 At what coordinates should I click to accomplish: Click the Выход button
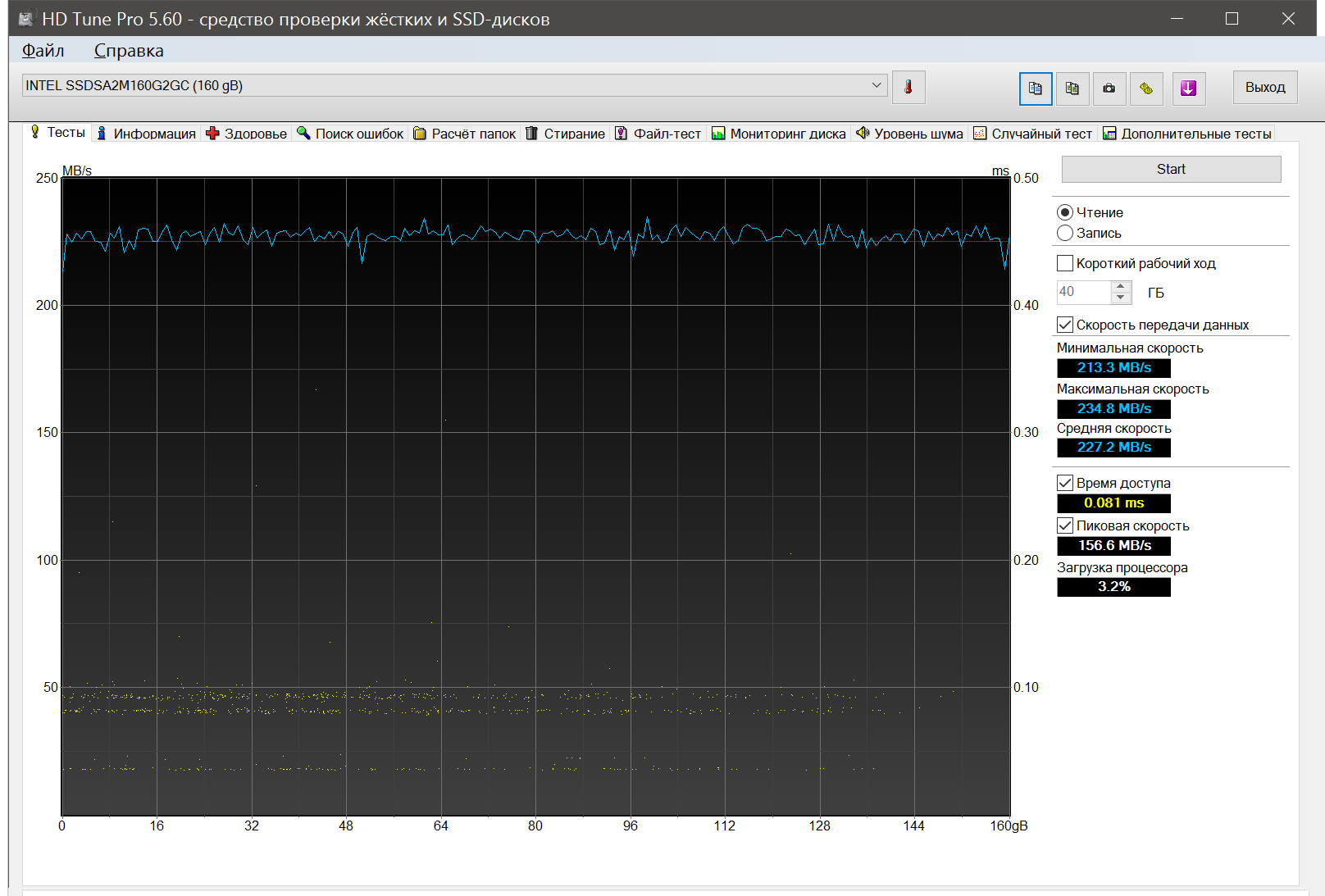click(x=1264, y=88)
